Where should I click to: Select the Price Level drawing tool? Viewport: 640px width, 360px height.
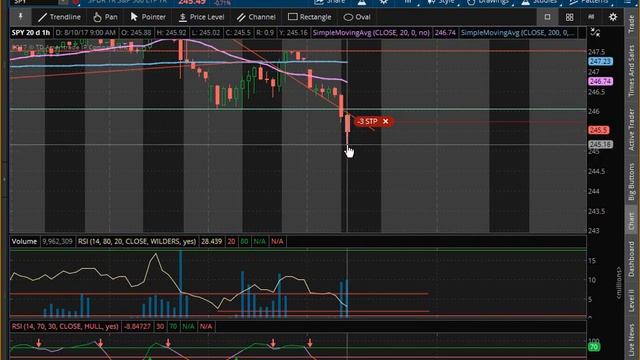[202, 17]
